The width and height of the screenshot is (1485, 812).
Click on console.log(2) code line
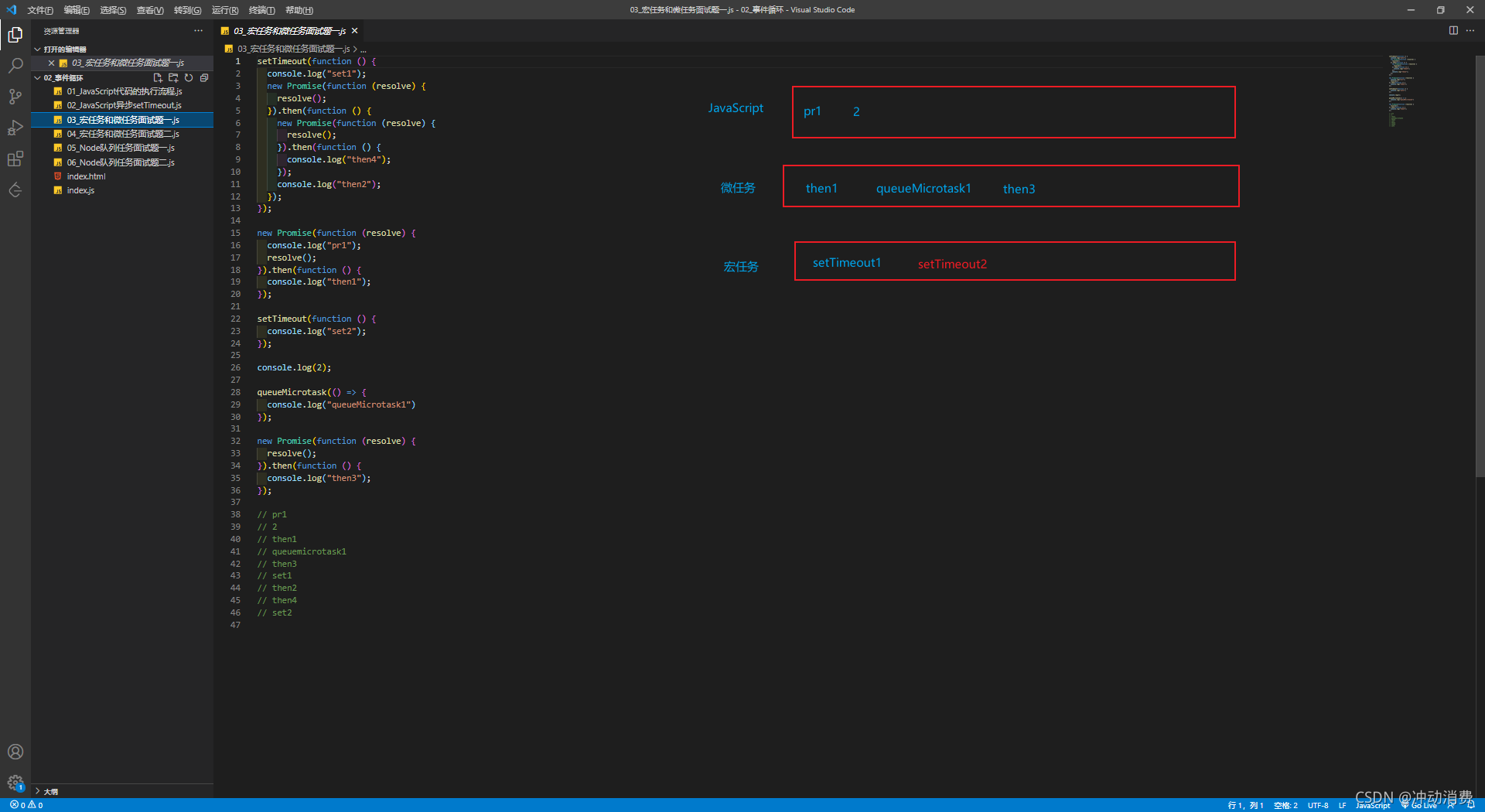pos(294,367)
